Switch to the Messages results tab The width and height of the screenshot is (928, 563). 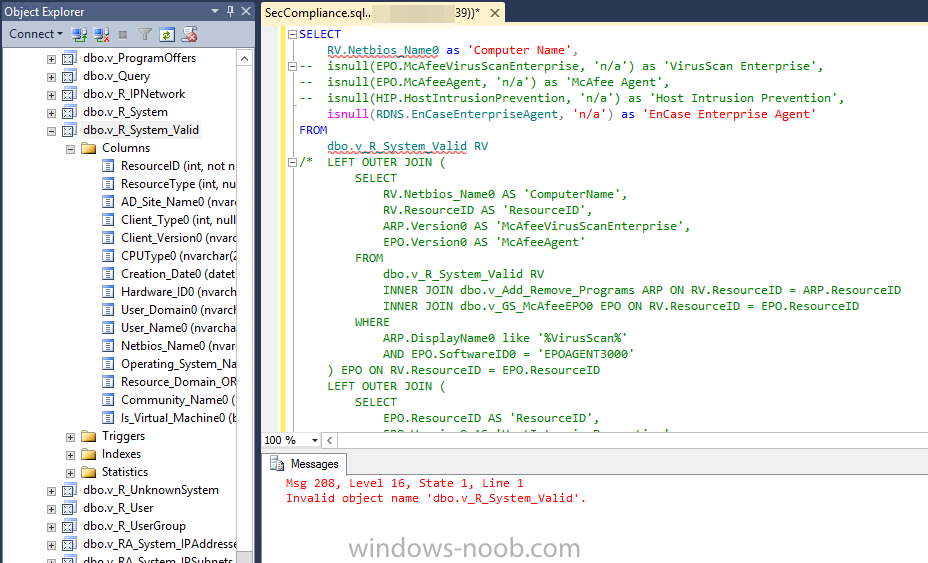coord(305,464)
